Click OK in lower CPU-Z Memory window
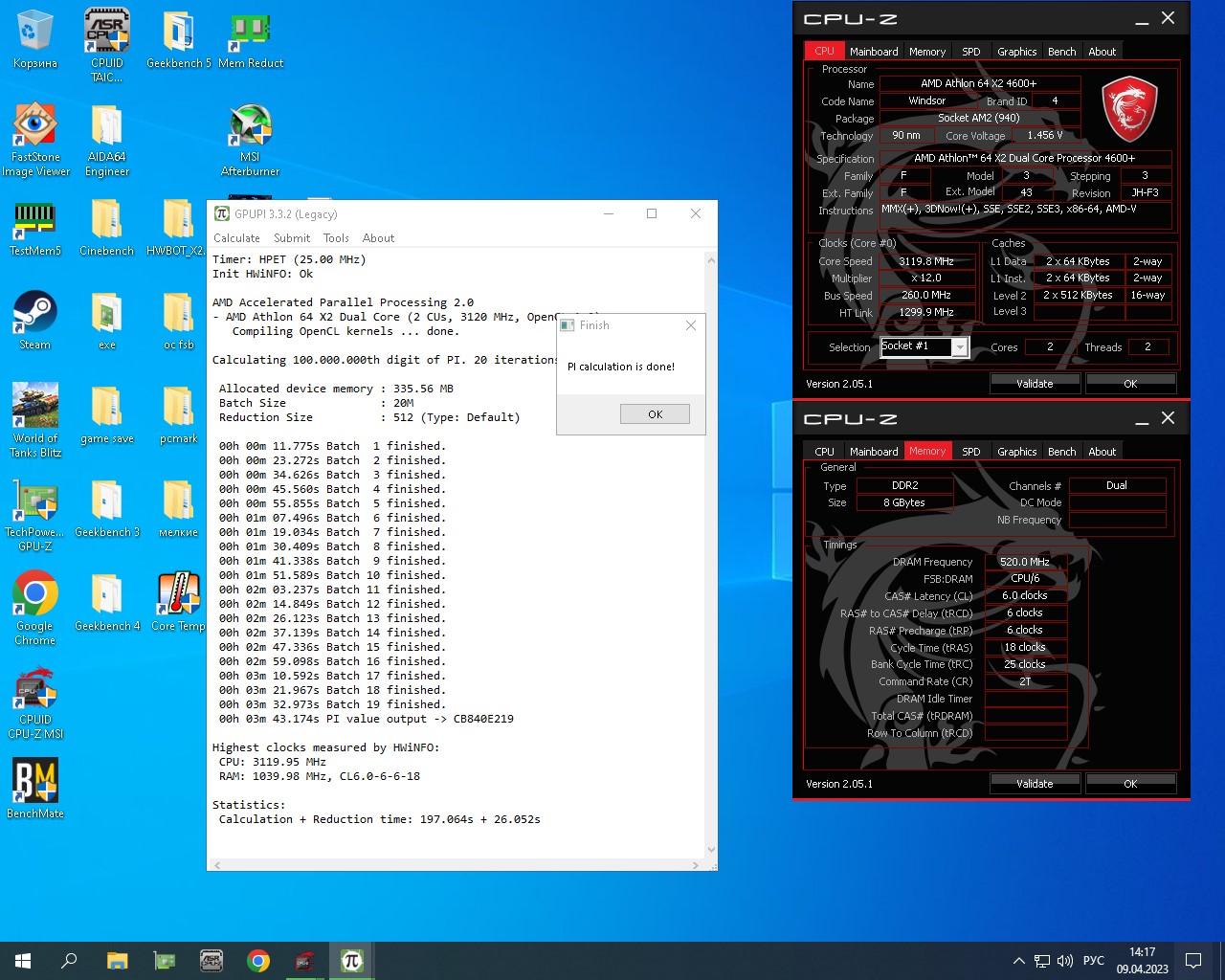This screenshot has width=1225, height=980. coord(1130,784)
